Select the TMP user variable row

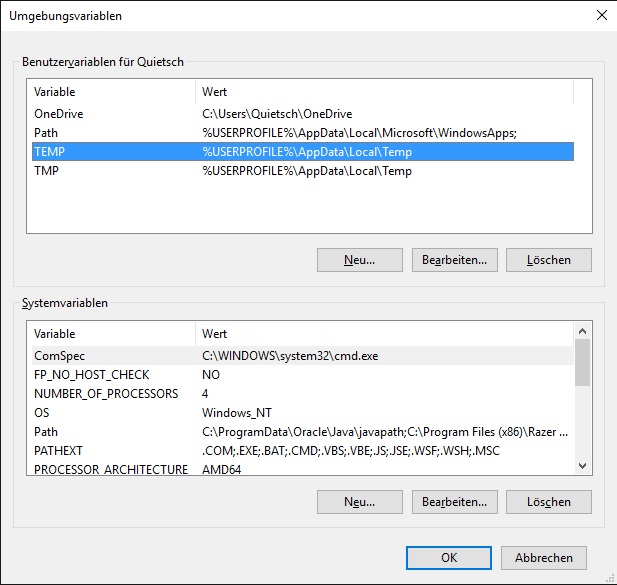[x=303, y=171]
